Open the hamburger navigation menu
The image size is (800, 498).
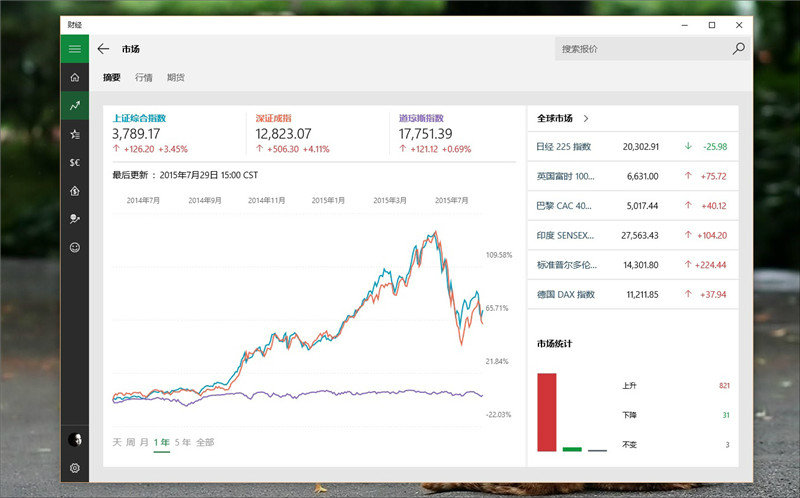coord(75,48)
